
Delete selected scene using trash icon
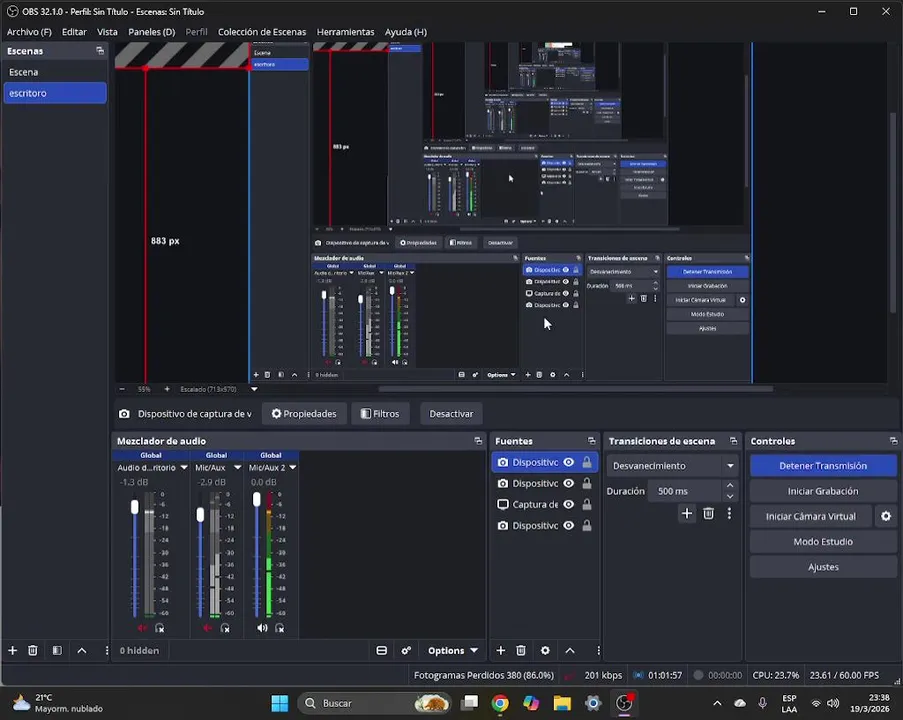33,650
